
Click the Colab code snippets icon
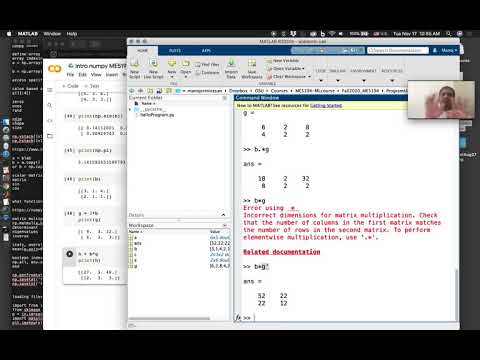pyautogui.click(x=50, y=121)
